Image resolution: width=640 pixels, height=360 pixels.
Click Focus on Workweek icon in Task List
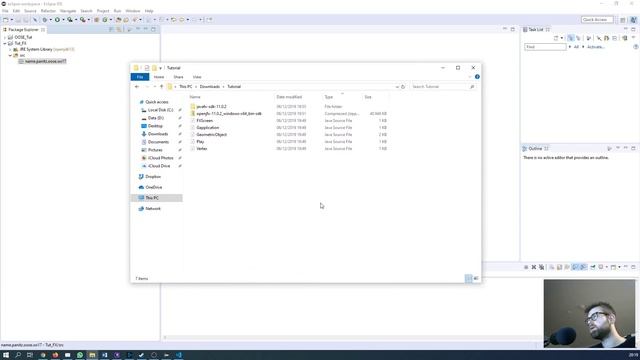pos(589,38)
